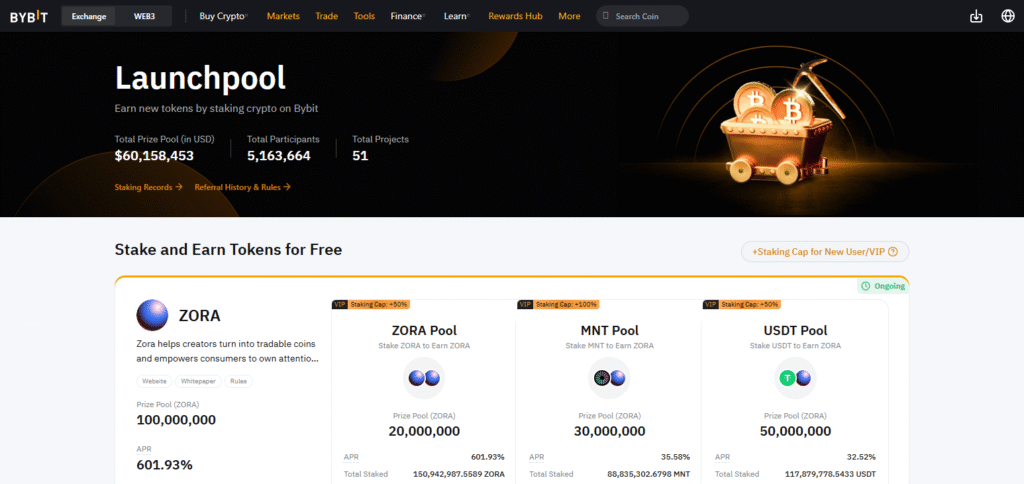Click the VIP badge on MNT Pool
This screenshot has height=484, width=1024.
525,304
